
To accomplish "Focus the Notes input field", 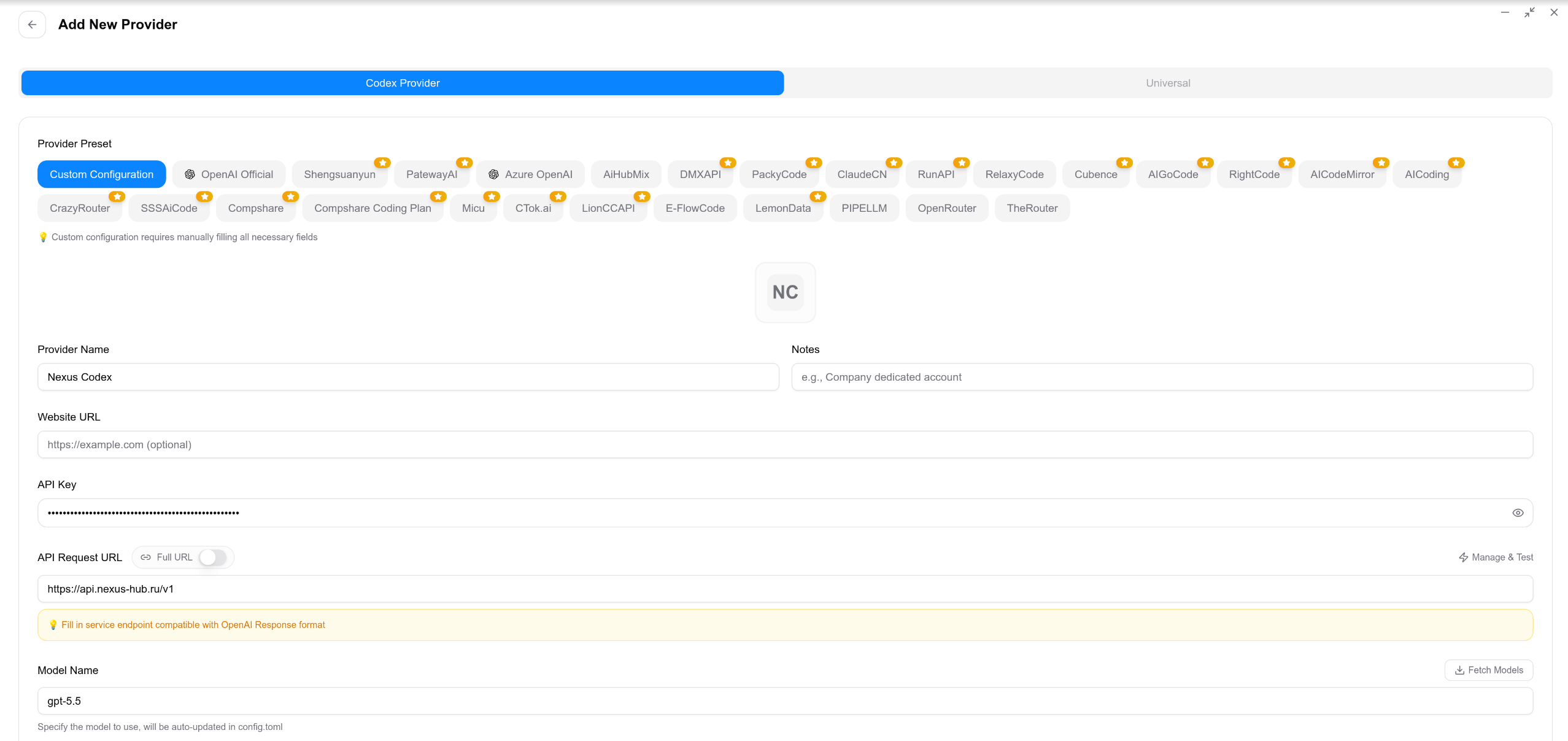I will coord(1162,377).
